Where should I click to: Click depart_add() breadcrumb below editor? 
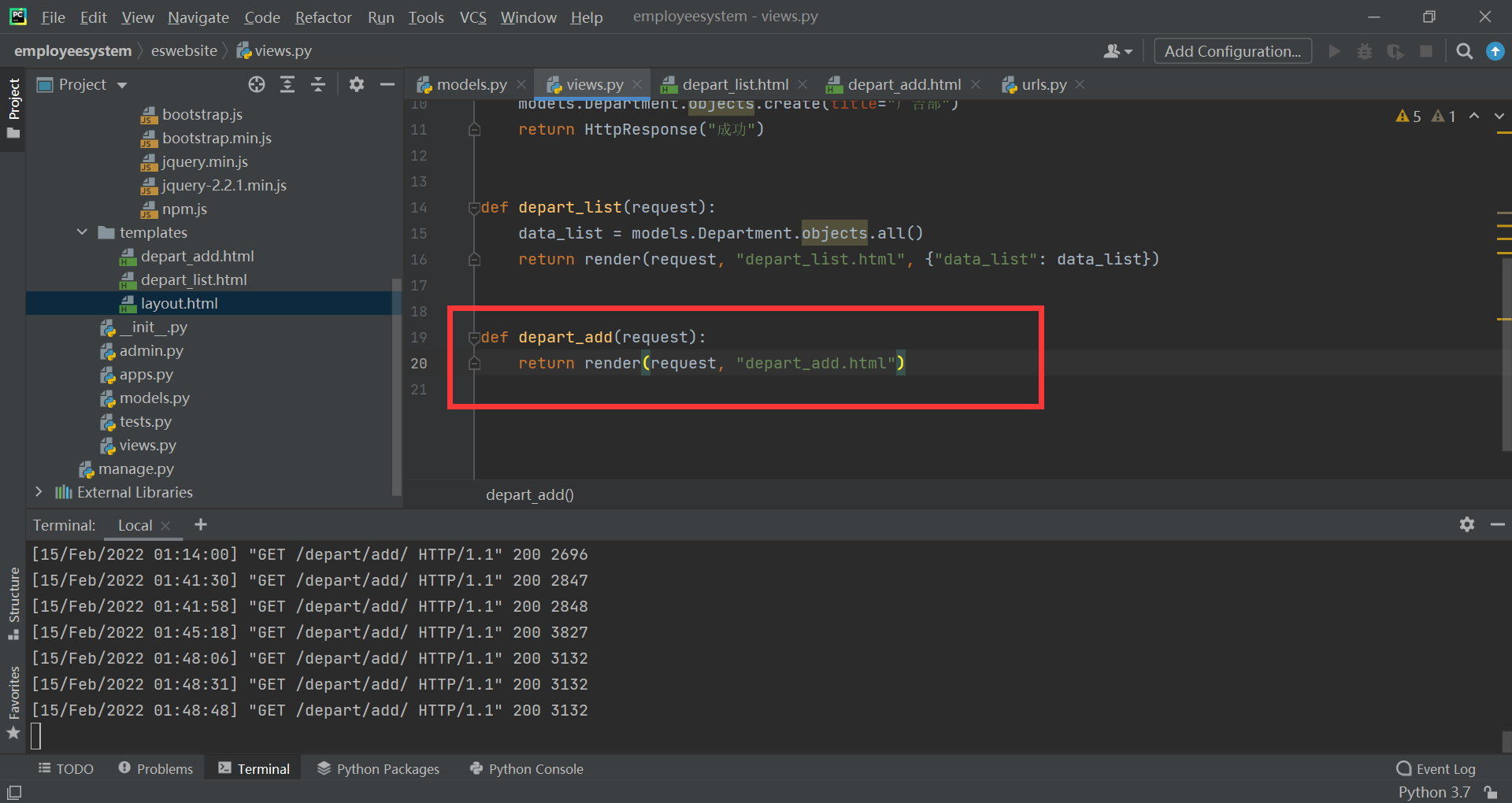[x=529, y=494]
